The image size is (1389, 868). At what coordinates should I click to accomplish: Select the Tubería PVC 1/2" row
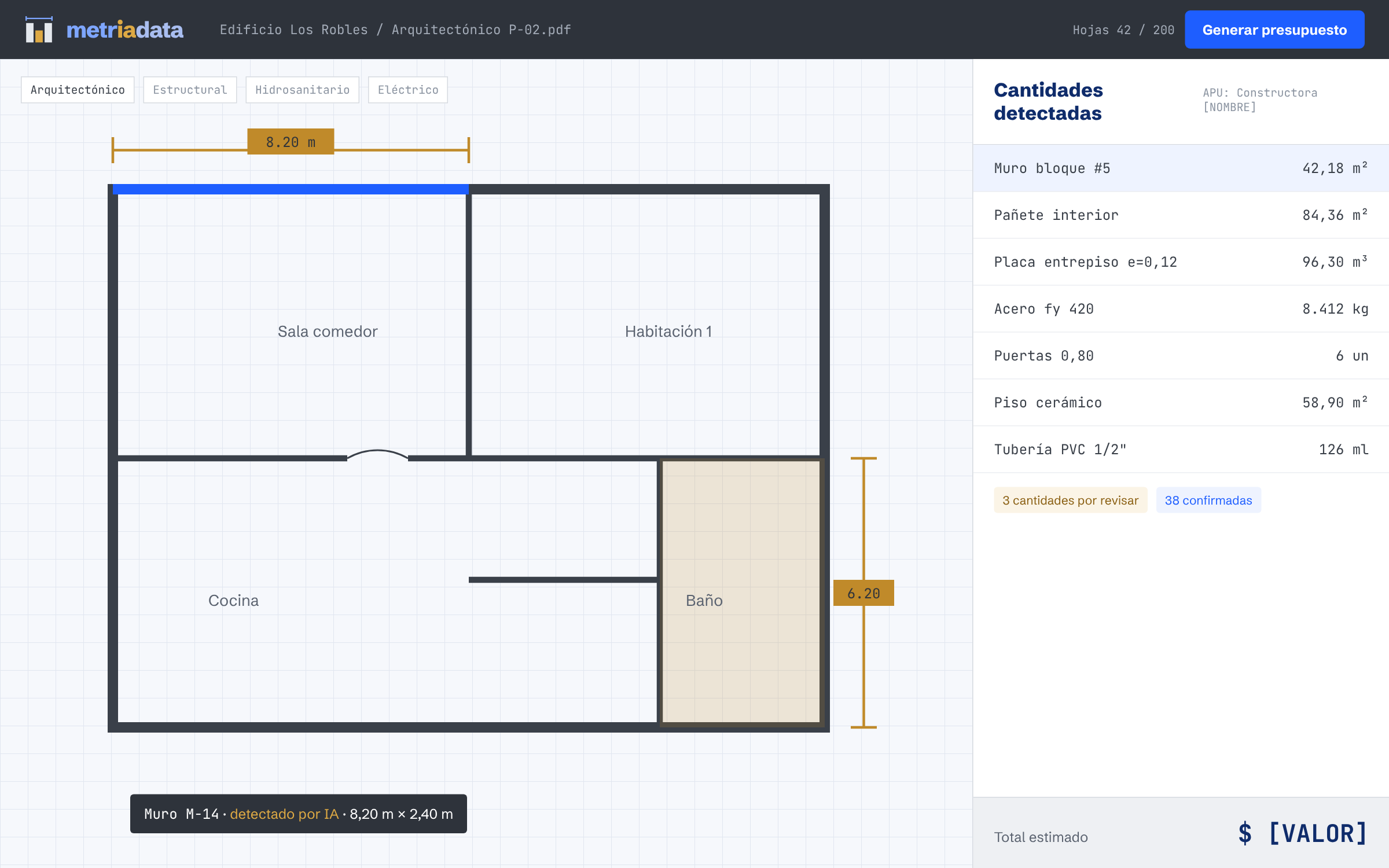click(x=1181, y=450)
